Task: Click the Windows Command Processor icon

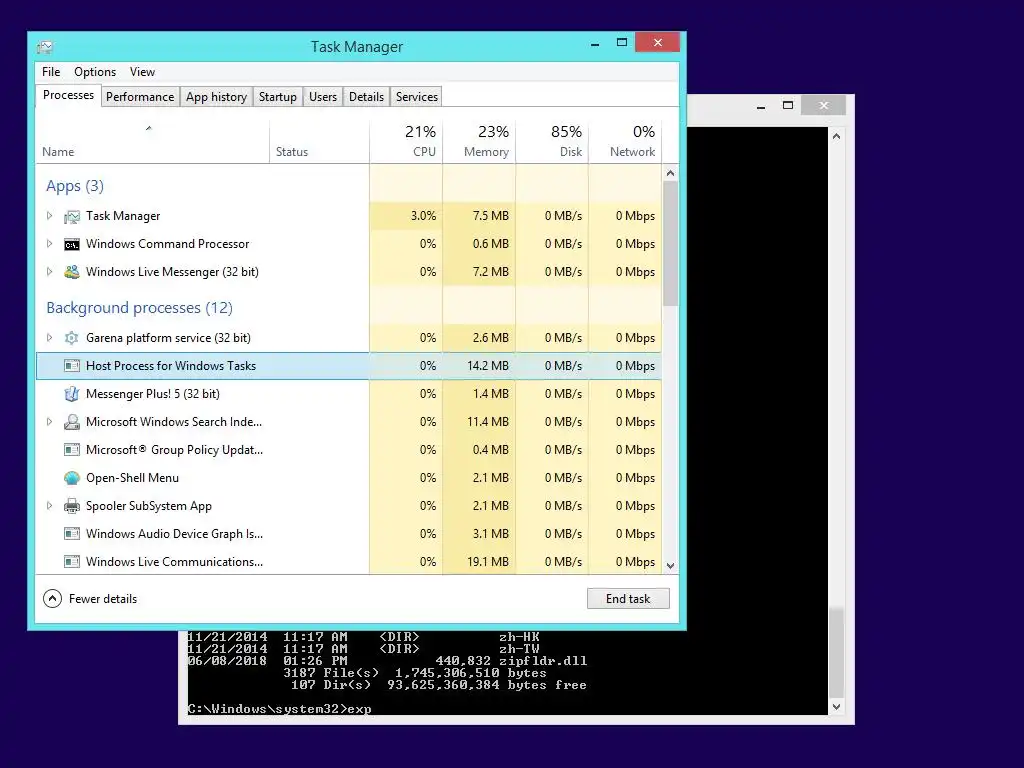Action: [72, 244]
